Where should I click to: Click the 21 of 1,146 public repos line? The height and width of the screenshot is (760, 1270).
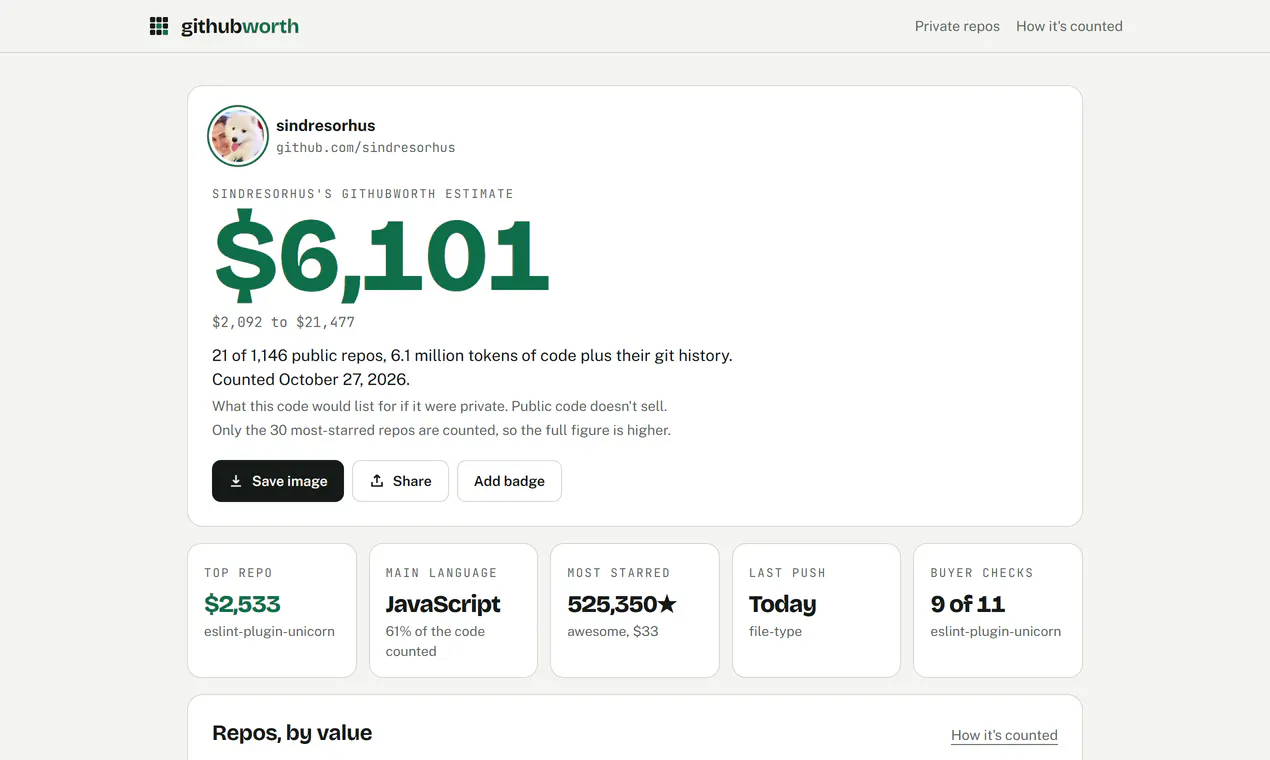[x=472, y=355]
